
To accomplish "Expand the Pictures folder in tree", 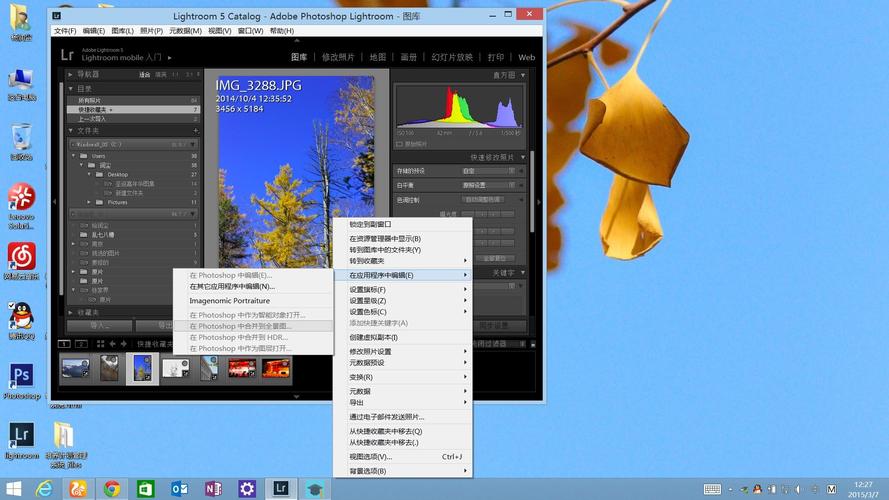I will [89, 202].
